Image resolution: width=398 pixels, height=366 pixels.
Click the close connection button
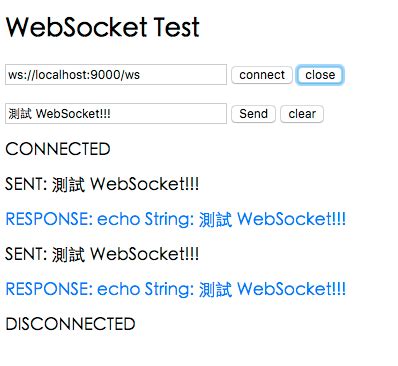tap(320, 75)
